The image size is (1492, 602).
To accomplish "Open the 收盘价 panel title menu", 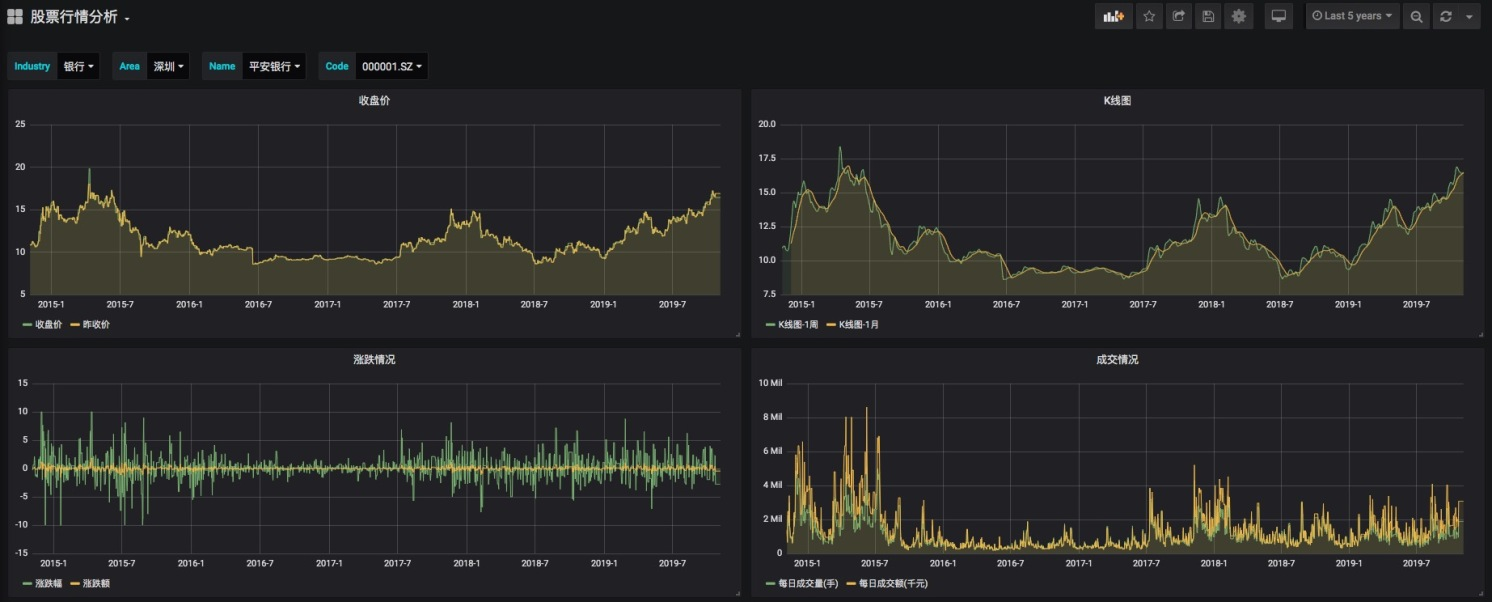I will (x=374, y=101).
